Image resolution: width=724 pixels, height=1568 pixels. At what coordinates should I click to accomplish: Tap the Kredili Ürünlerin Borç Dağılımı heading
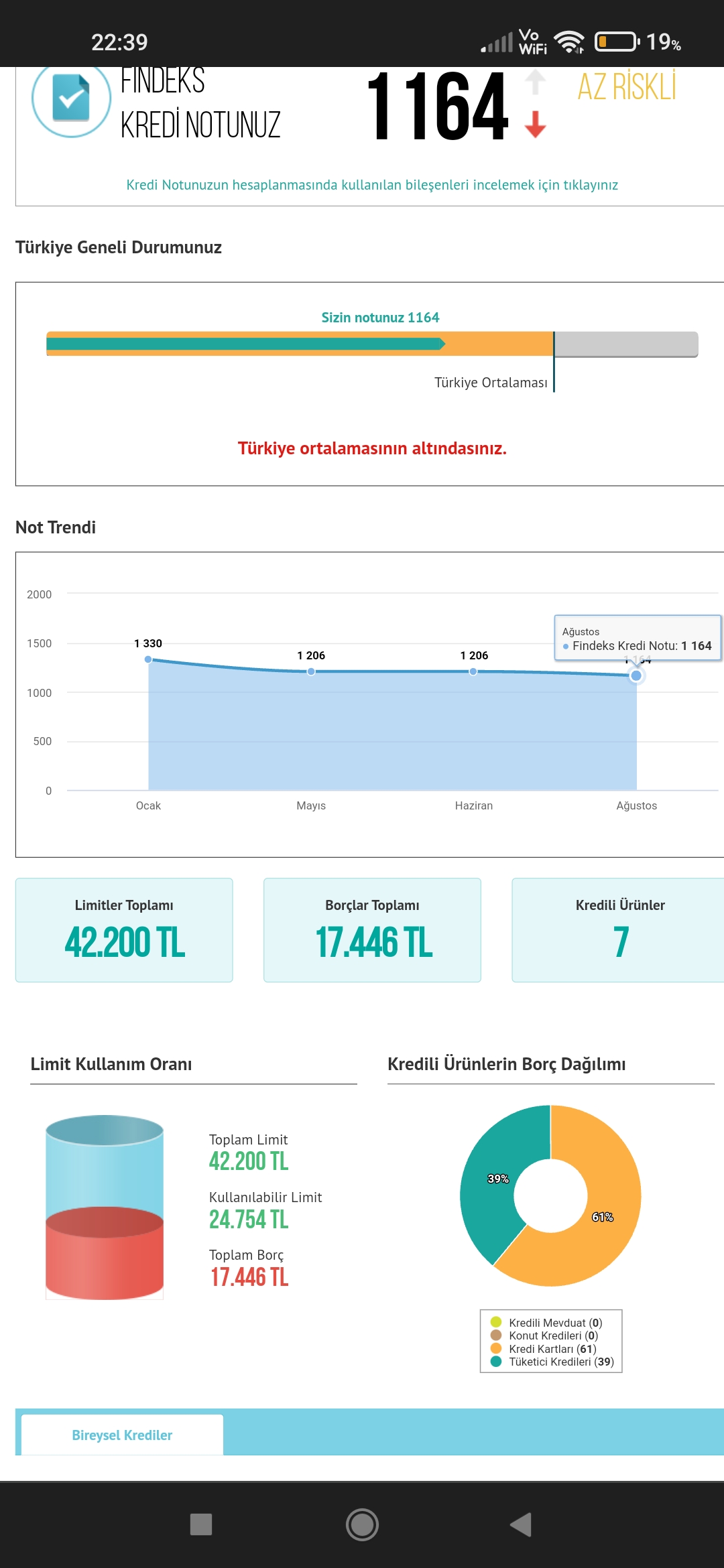tap(507, 1064)
